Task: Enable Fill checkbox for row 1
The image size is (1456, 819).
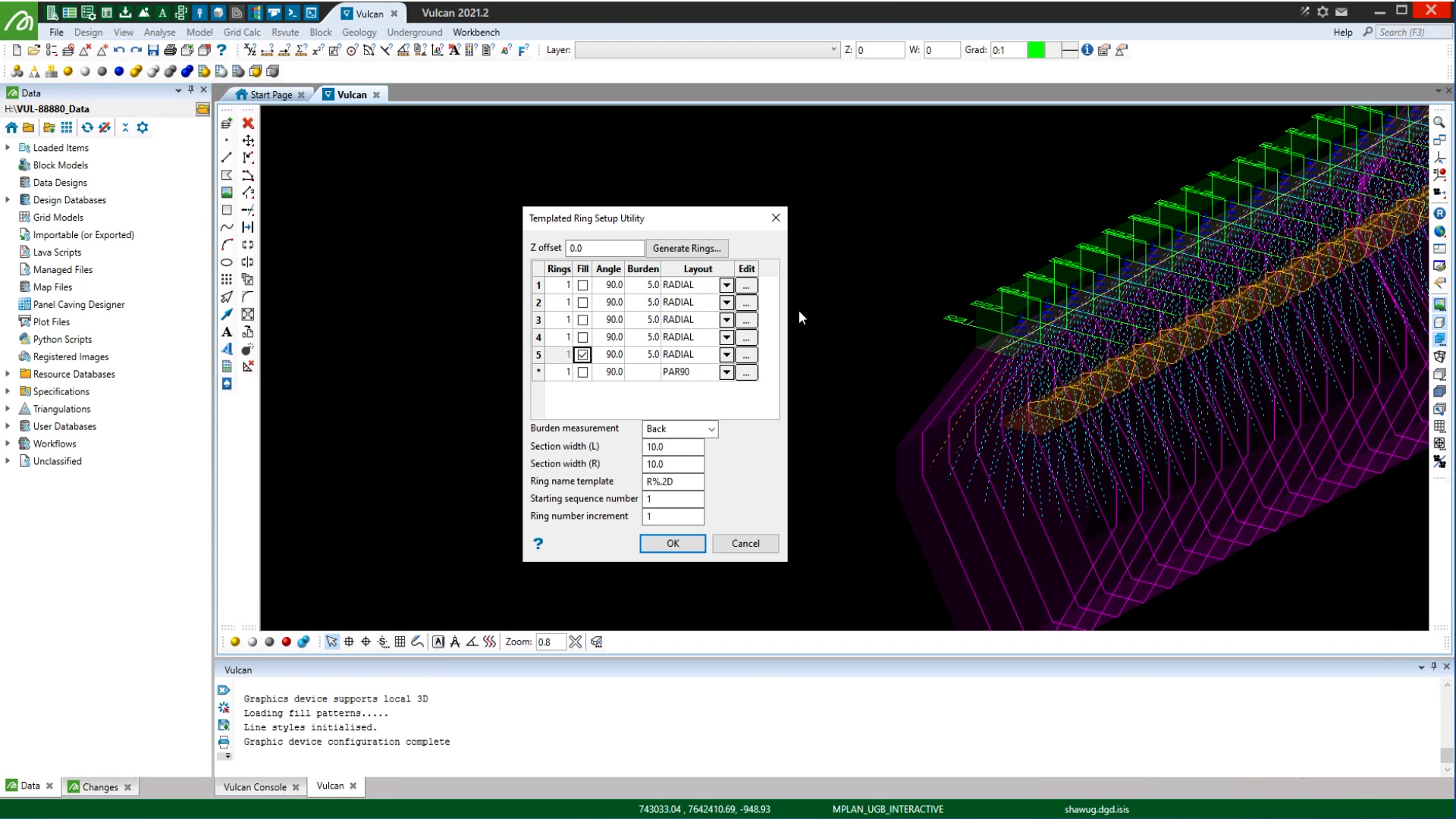Action: click(582, 285)
